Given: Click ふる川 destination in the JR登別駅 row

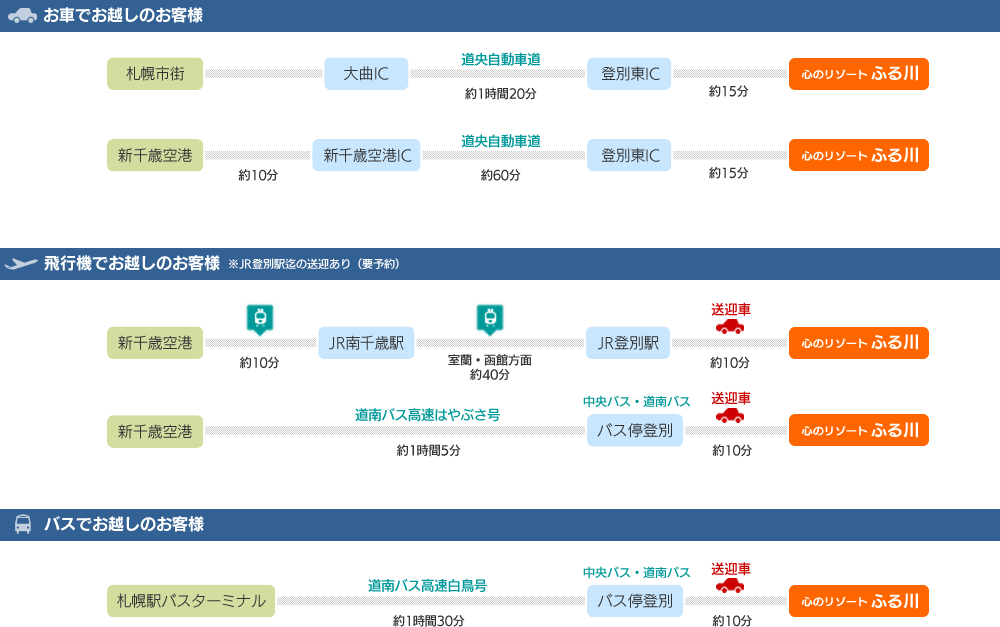Looking at the screenshot, I should [858, 343].
